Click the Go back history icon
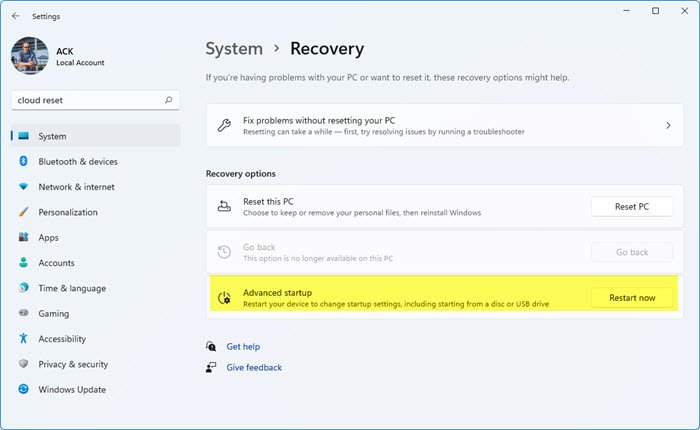Viewport: 700px width, 430px height. 224,252
